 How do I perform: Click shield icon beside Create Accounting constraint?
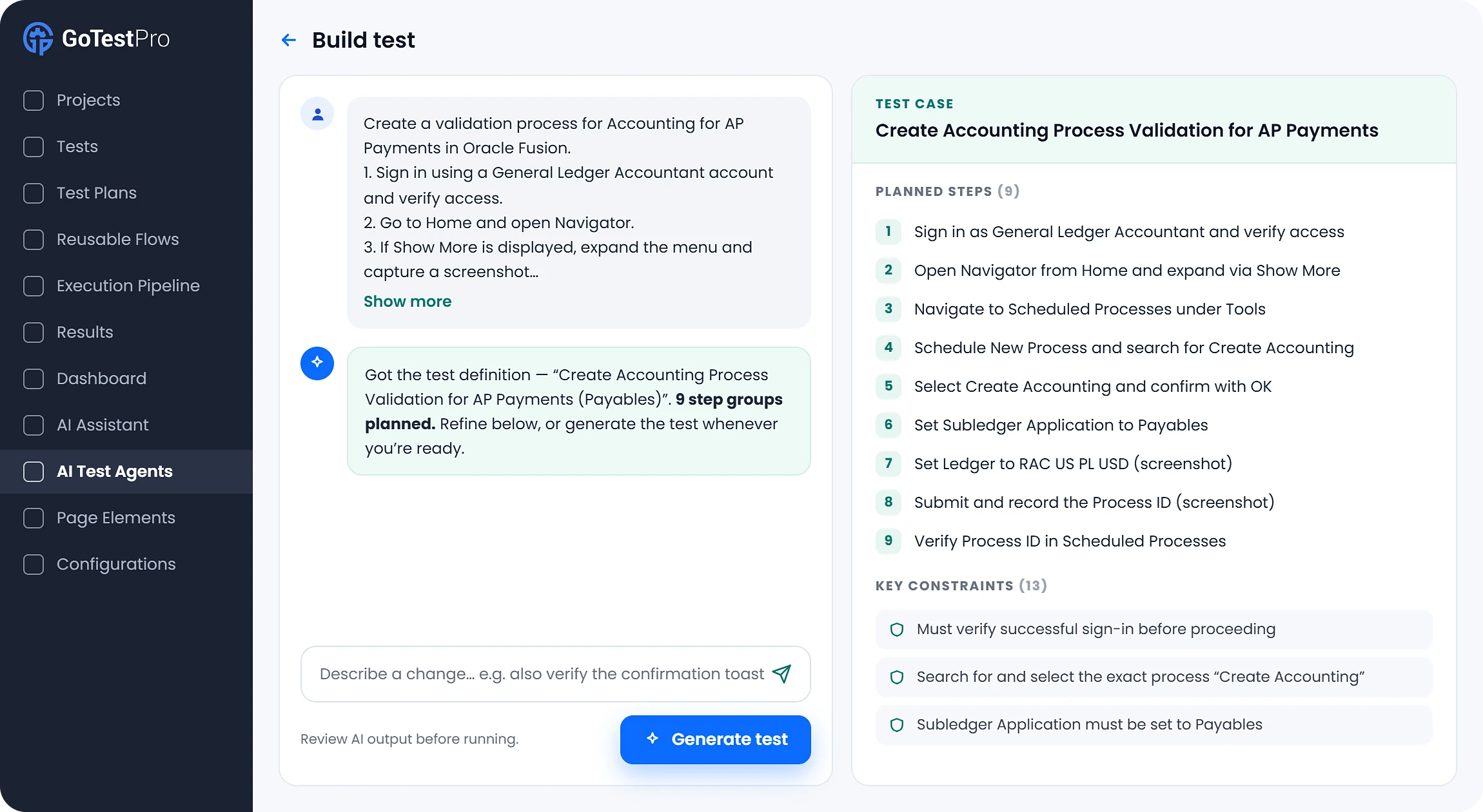(x=897, y=677)
